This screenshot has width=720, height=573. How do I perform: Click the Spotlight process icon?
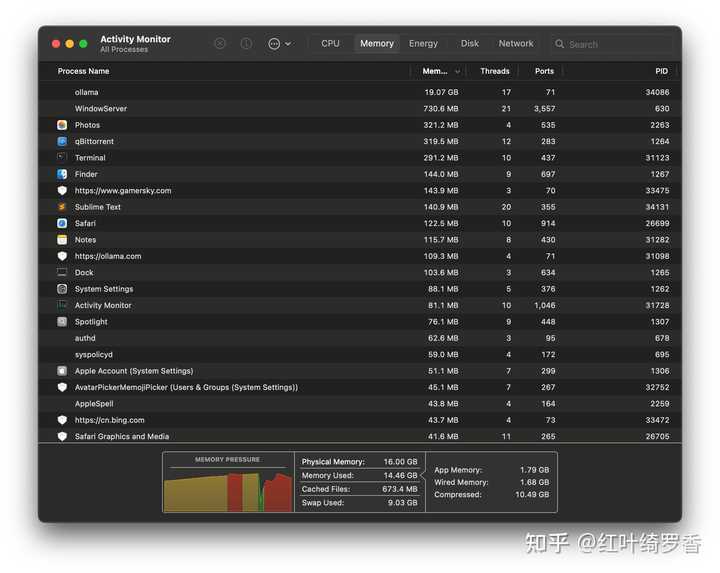click(62, 322)
